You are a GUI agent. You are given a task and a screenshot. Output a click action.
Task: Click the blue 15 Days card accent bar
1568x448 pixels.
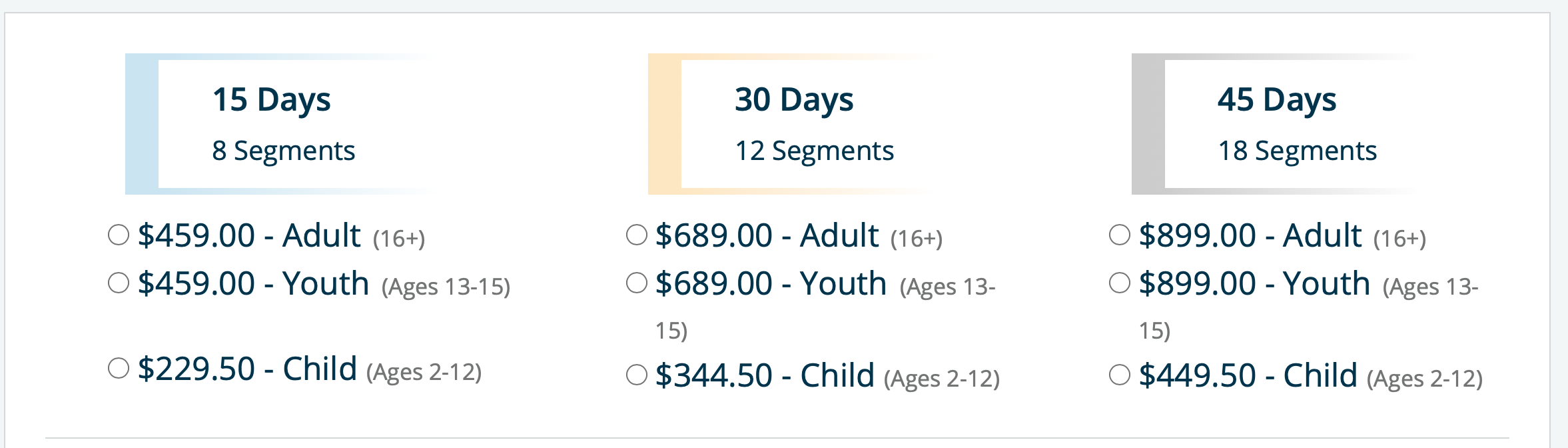point(142,124)
